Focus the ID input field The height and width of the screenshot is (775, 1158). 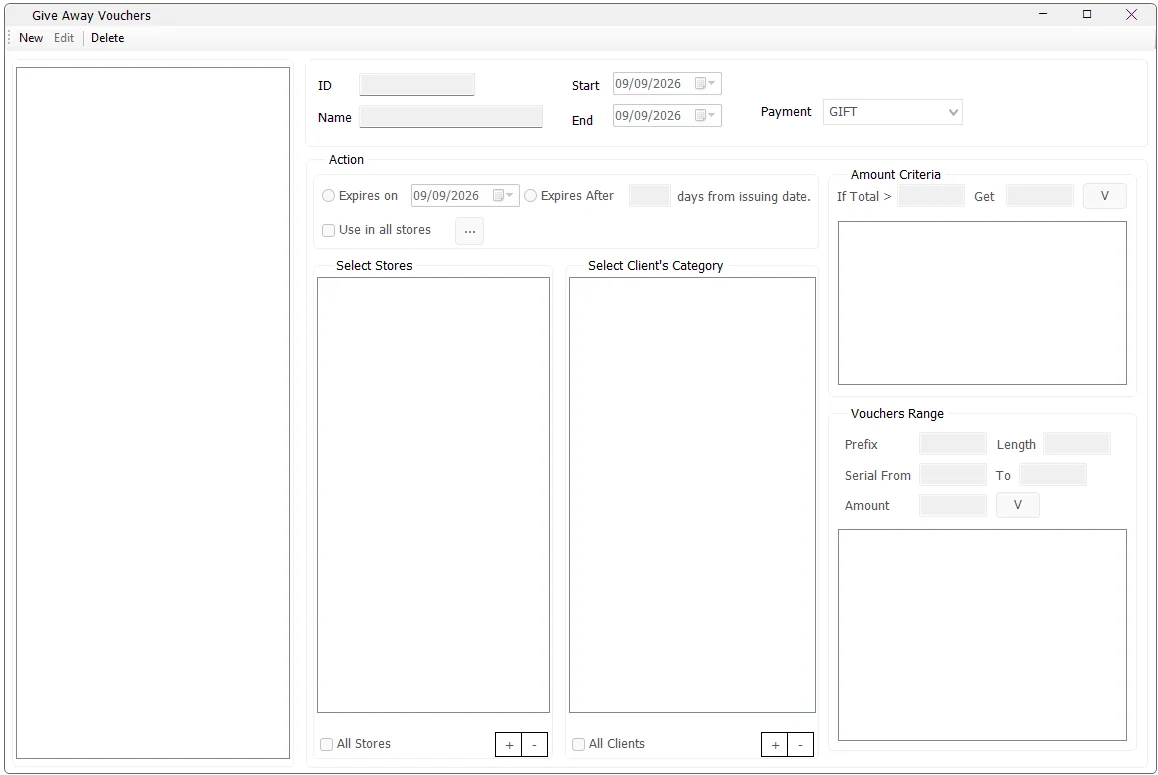(x=417, y=85)
